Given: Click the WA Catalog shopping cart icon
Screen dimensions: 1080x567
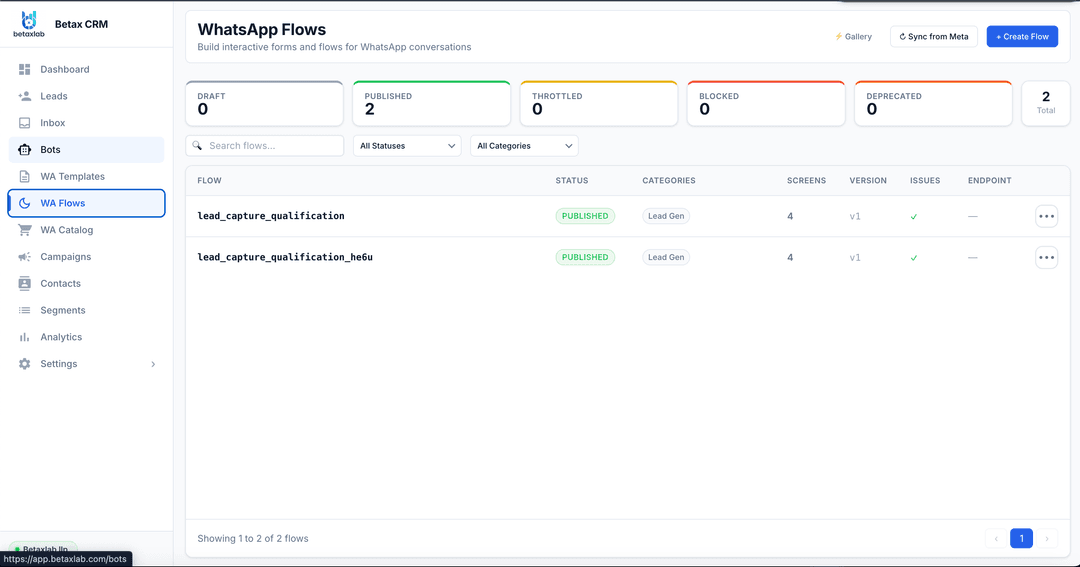Looking at the screenshot, I should click(25, 230).
